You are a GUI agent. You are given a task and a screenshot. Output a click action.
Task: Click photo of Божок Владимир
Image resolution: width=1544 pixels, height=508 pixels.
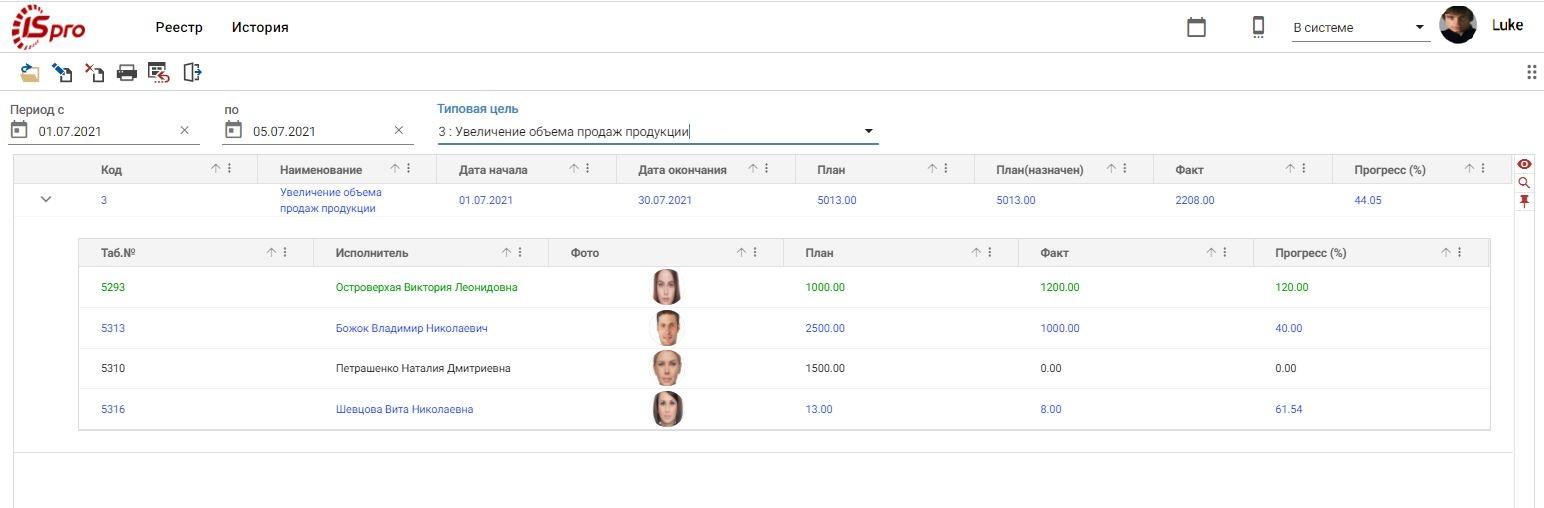[x=667, y=328]
